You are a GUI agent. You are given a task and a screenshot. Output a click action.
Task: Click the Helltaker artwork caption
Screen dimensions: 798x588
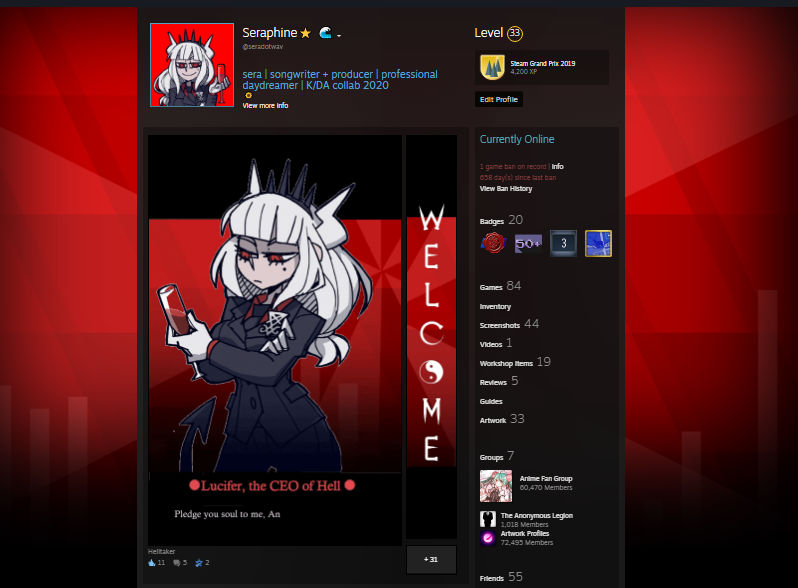161,552
